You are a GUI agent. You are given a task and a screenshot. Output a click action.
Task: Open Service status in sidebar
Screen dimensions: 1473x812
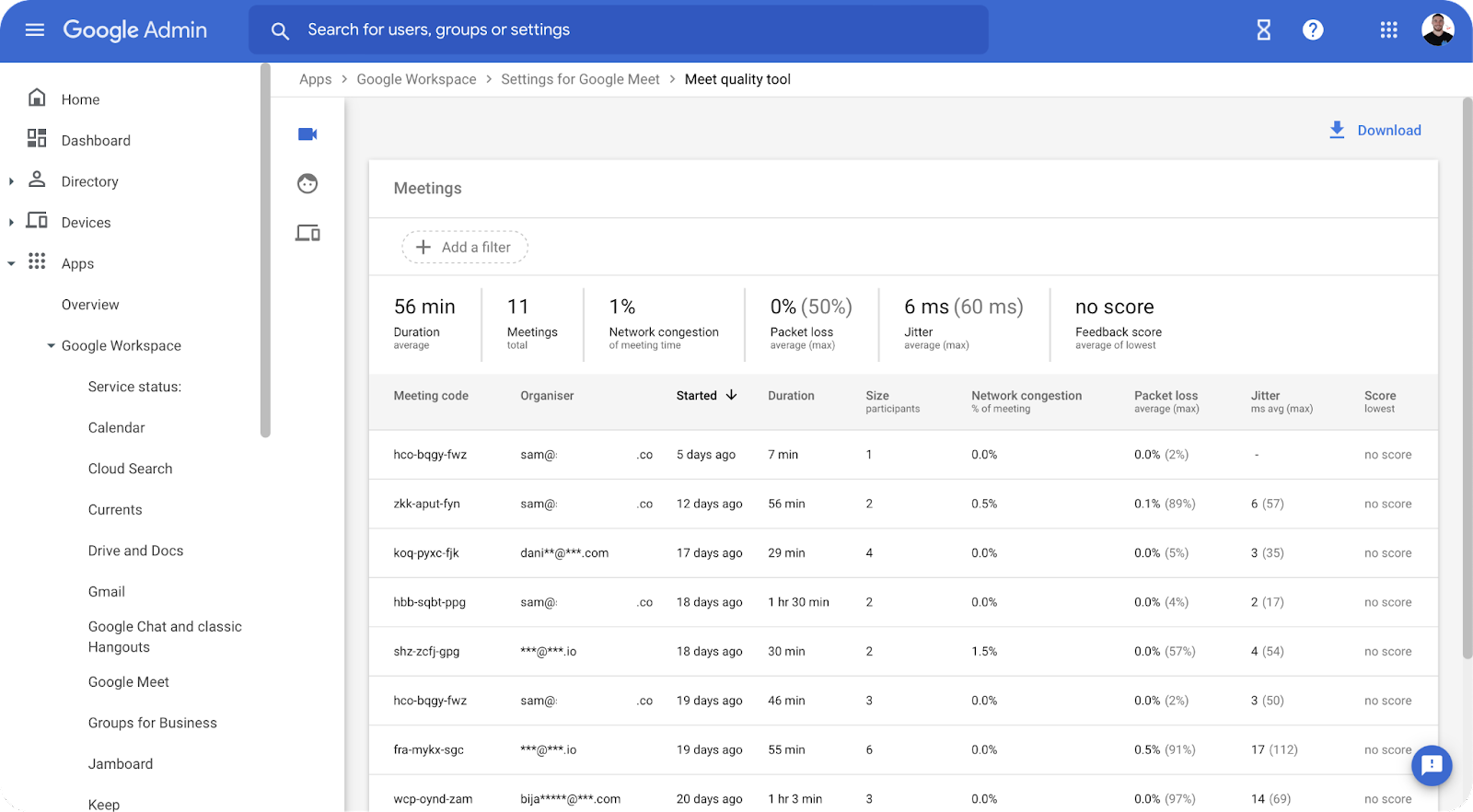click(x=134, y=387)
